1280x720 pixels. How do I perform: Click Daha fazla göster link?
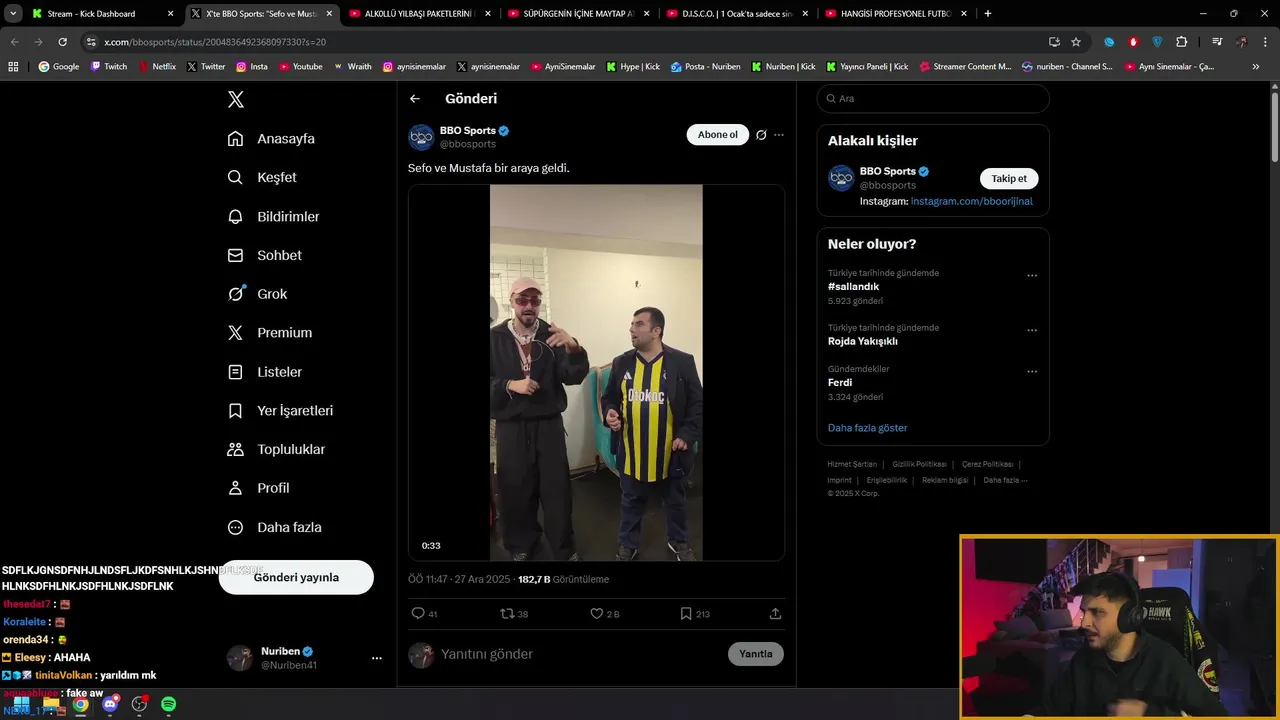868,428
